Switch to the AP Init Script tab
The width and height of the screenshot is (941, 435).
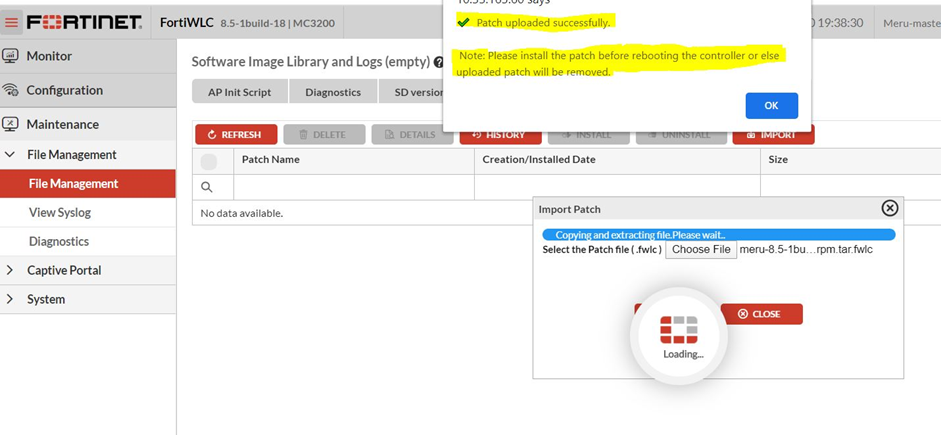[x=240, y=92]
